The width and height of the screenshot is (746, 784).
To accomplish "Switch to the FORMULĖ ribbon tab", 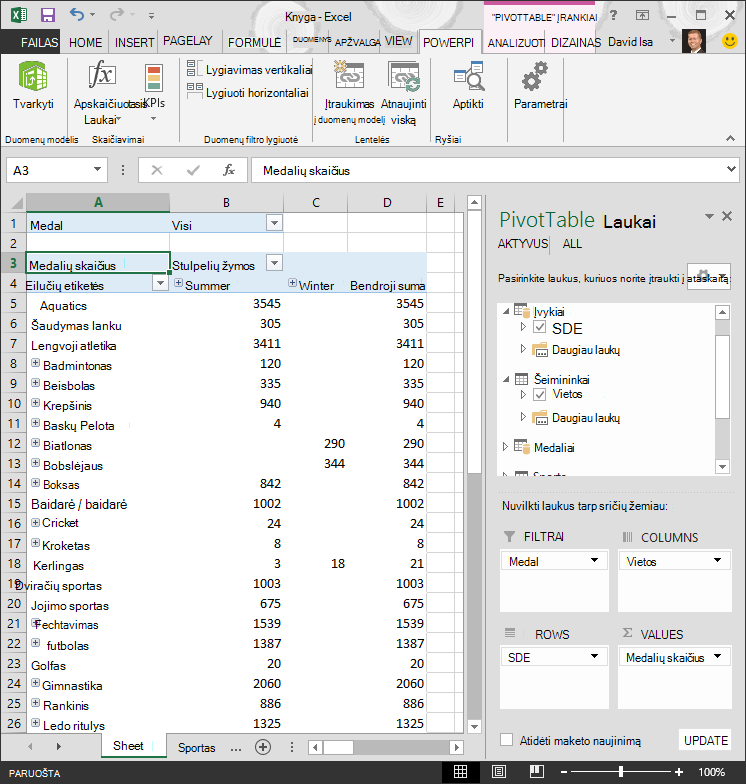I will point(254,42).
